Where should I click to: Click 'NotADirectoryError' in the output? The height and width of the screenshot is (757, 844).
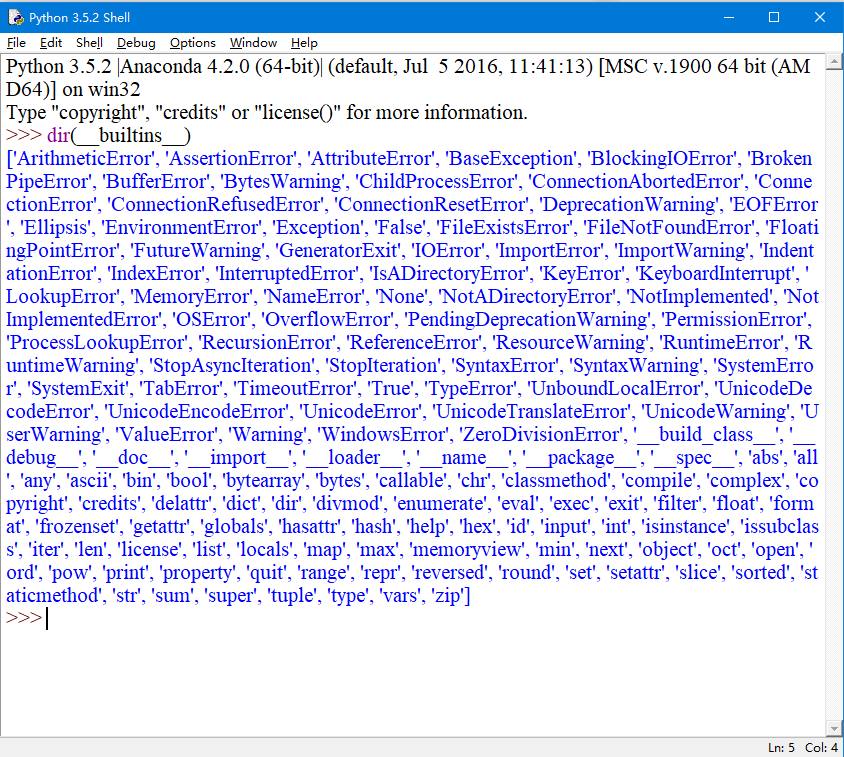point(528,297)
